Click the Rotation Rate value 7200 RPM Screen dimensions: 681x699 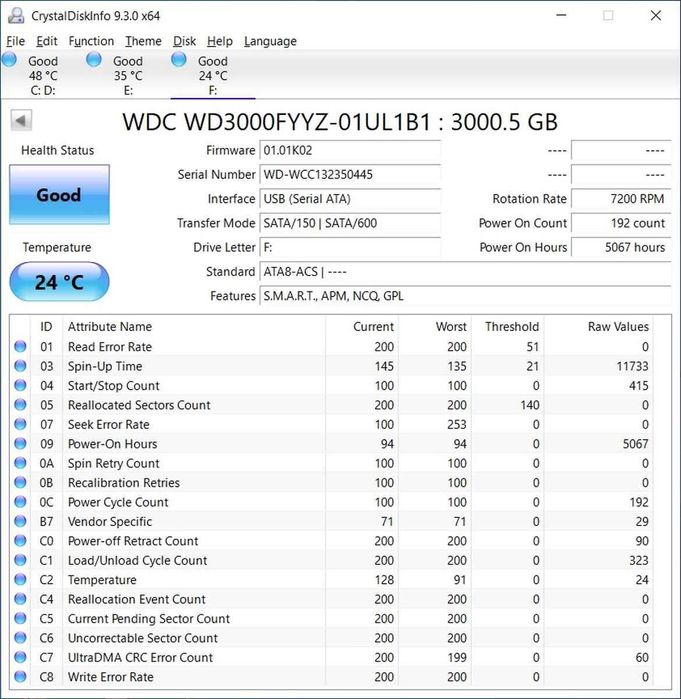621,199
